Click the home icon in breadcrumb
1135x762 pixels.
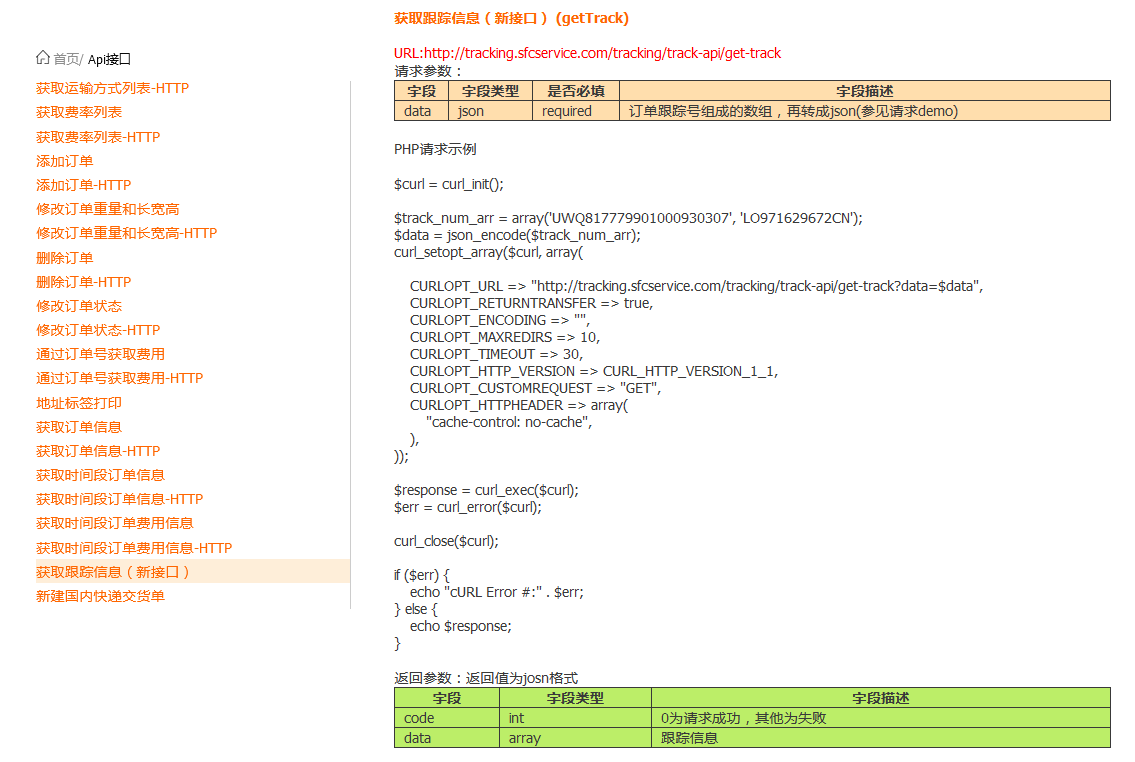click(43, 58)
